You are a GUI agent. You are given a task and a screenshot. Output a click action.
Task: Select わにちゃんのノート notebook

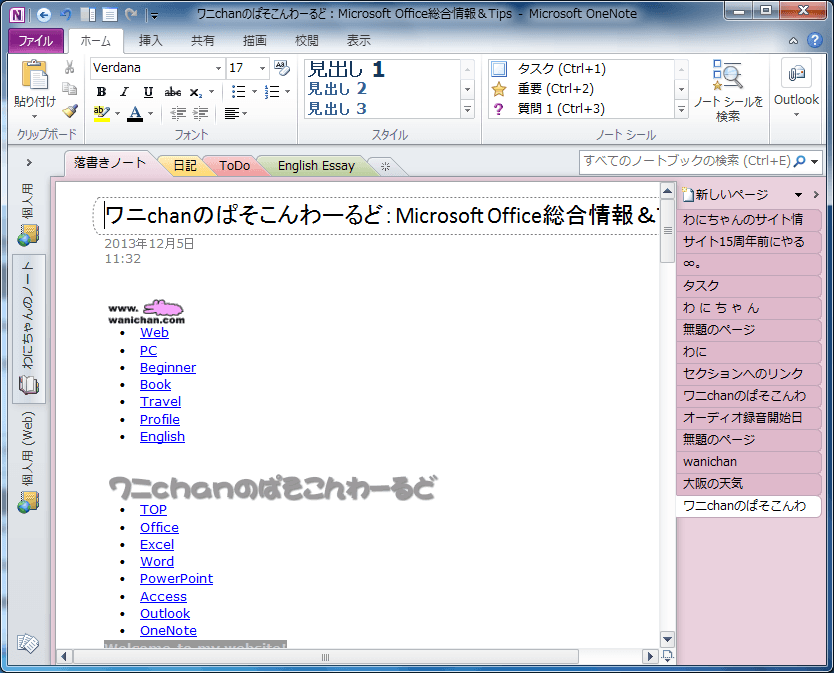point(29,329)
